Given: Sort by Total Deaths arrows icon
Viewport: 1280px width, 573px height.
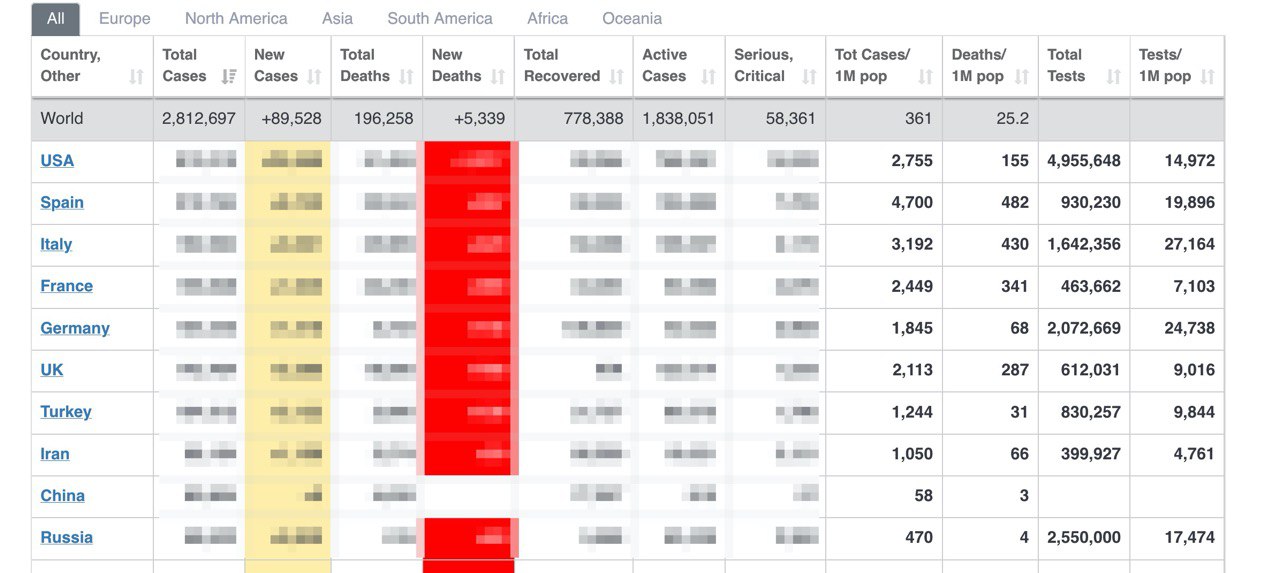Looking at the screenshot, I should (x=407, y=77).
